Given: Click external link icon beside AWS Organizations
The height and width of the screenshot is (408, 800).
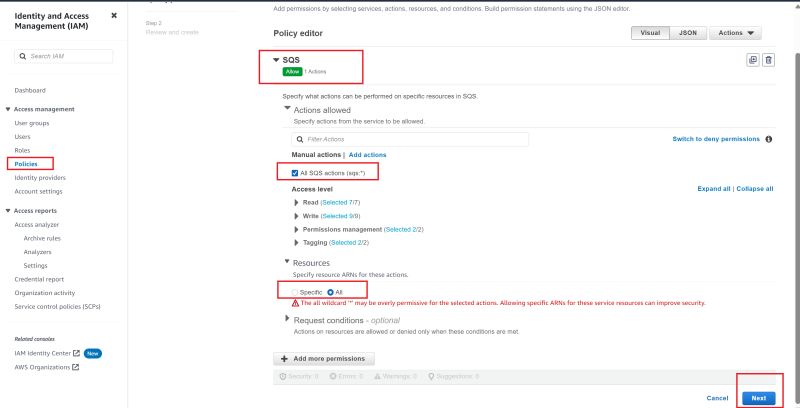Looking at the screenshot, I should point(76,367).
